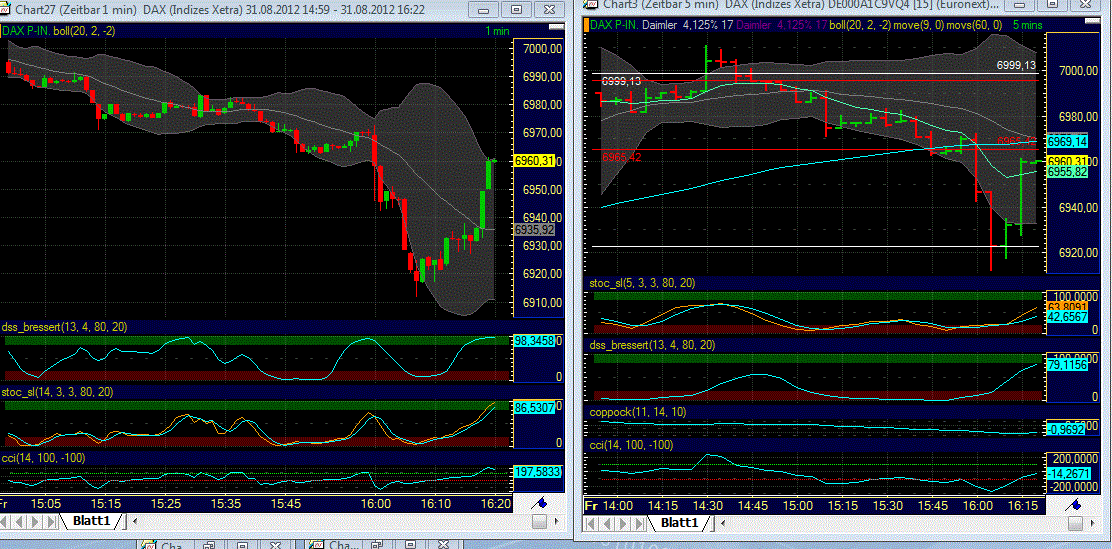
Task: Restore the second minimized chart window
Action: pos(379,545)
